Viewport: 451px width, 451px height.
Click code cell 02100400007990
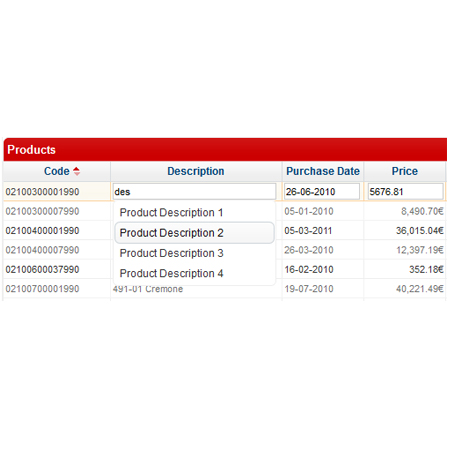42,250
